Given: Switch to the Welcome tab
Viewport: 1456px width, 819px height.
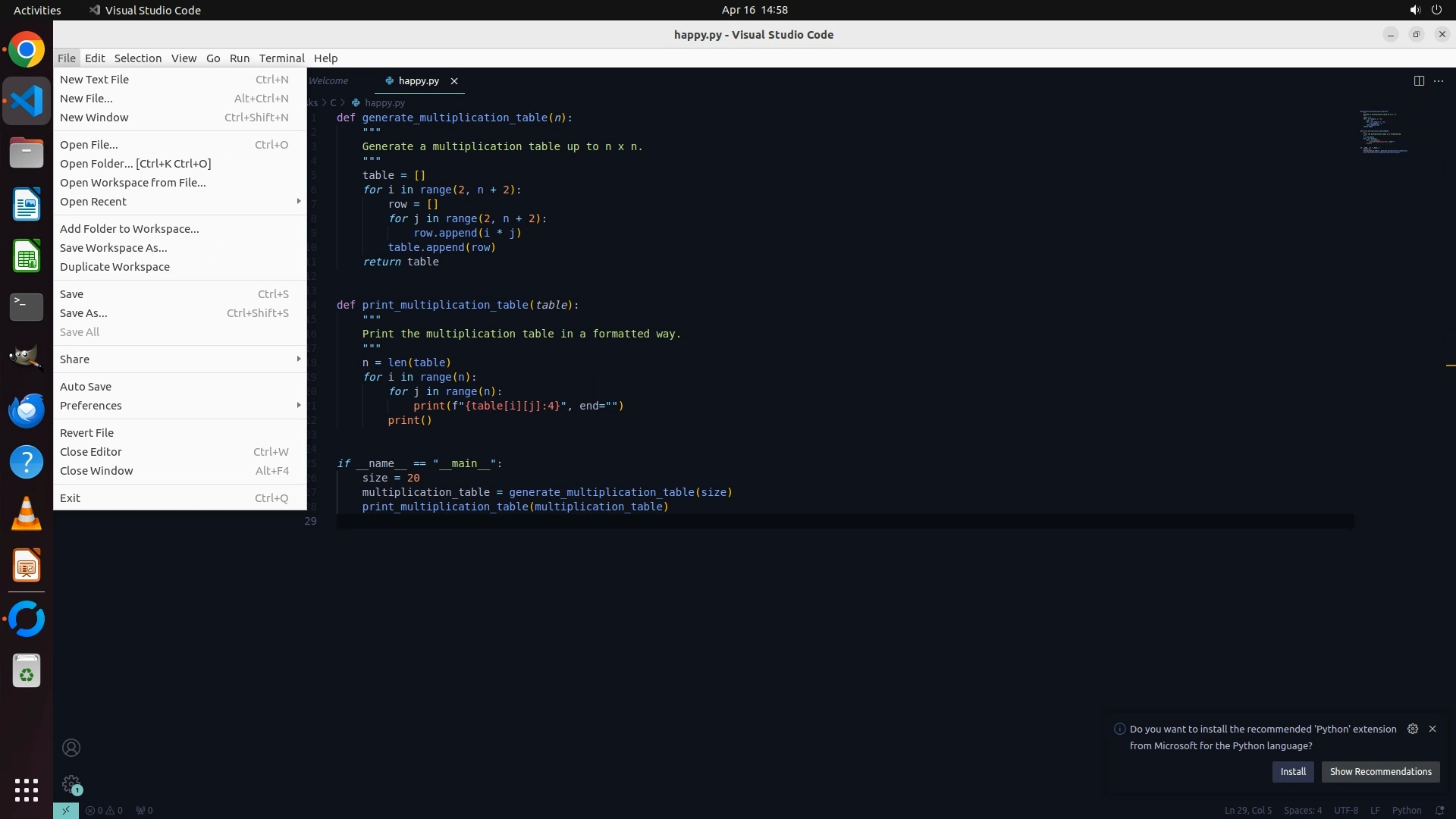Looking at the screenshot, I should 329,81.
